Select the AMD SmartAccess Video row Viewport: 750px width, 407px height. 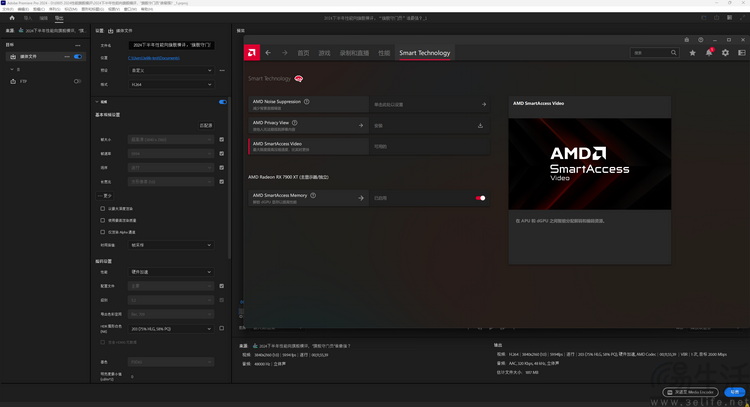[x=369, y=146]
